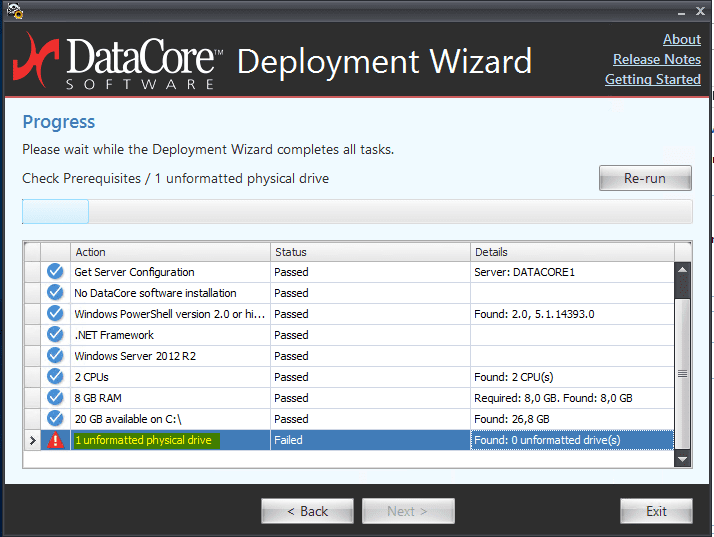Open the About link
The image size is (714, 537).
tap(682, 40)
